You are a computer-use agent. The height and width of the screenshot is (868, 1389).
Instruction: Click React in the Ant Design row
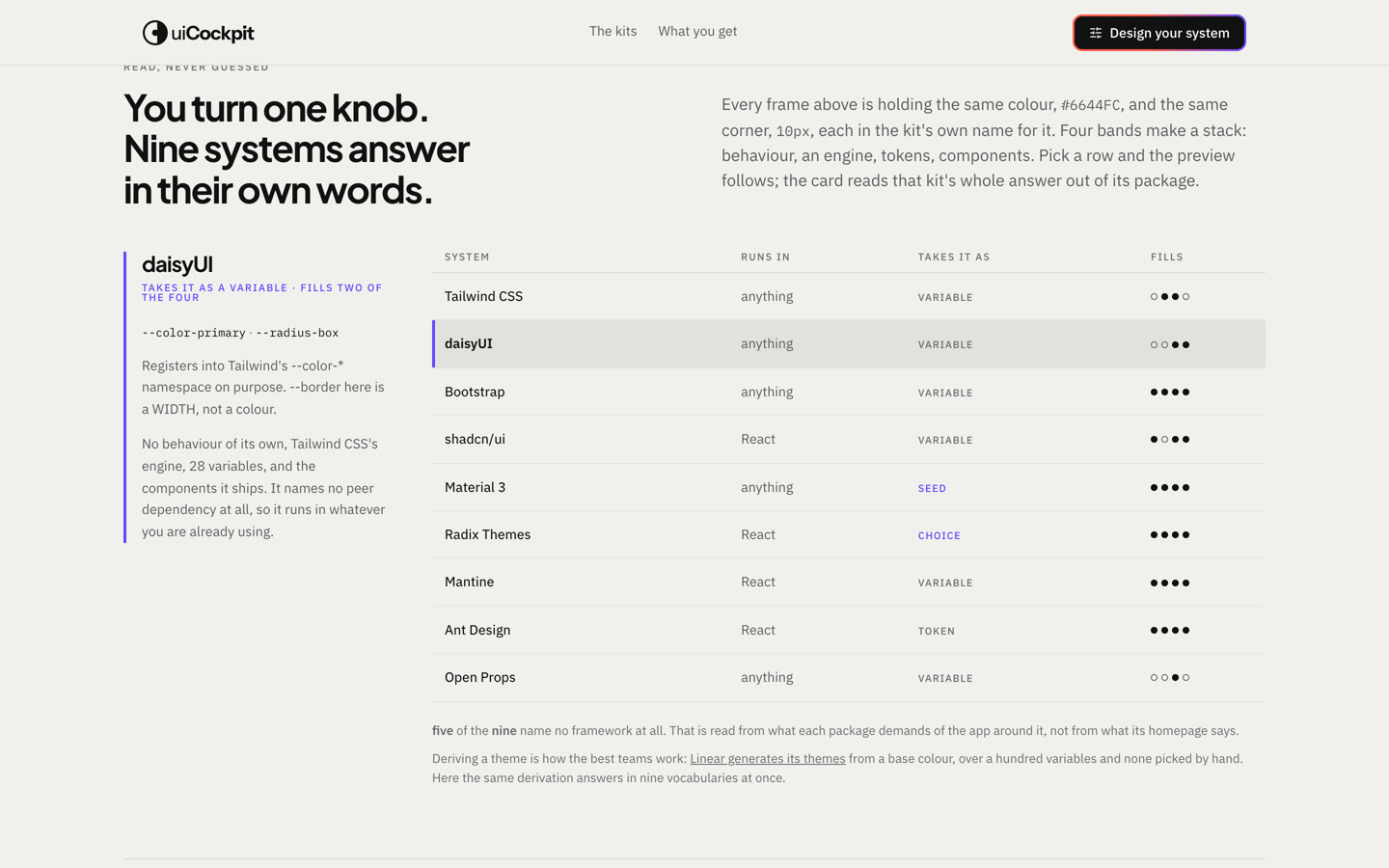(758, 630)
